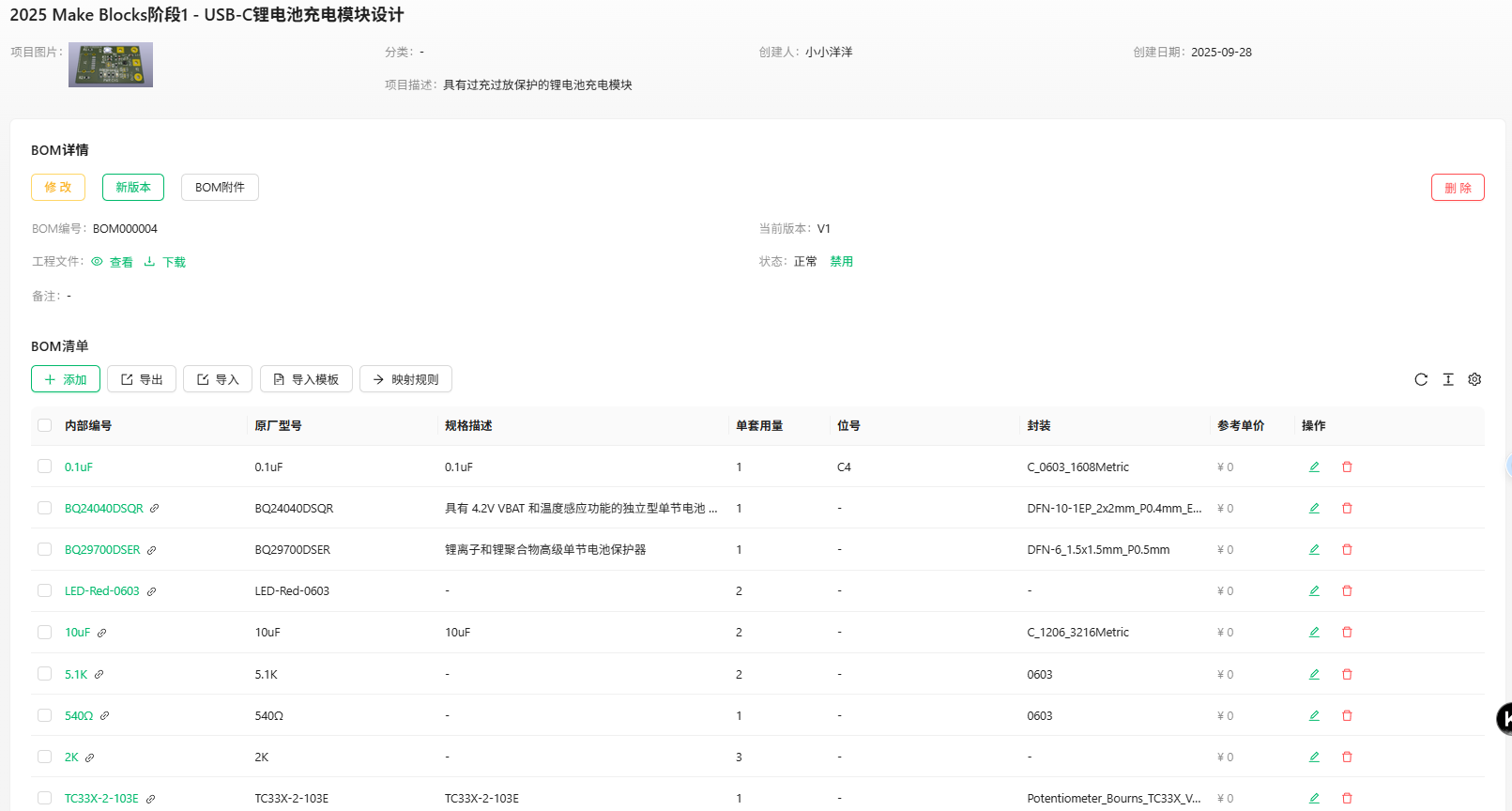Click the edit pencil for the 5.1K row
This screenshot has width=1512, height=811.
coord(1314,674)
